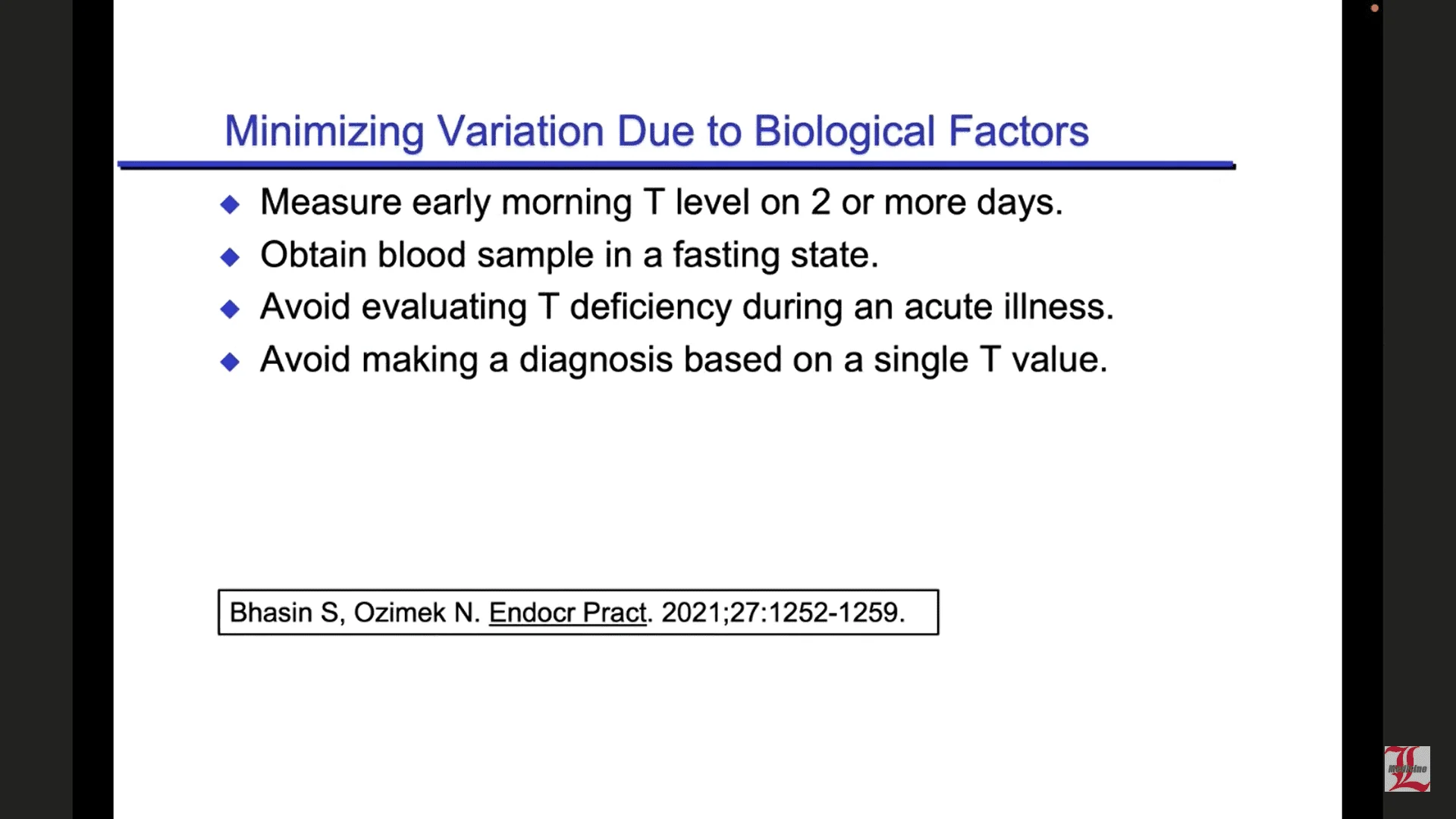Screen dimensions: 1456x819
Task: Click the diamond bullet beside 'Measure early morning'
Action: coord(230,204)
